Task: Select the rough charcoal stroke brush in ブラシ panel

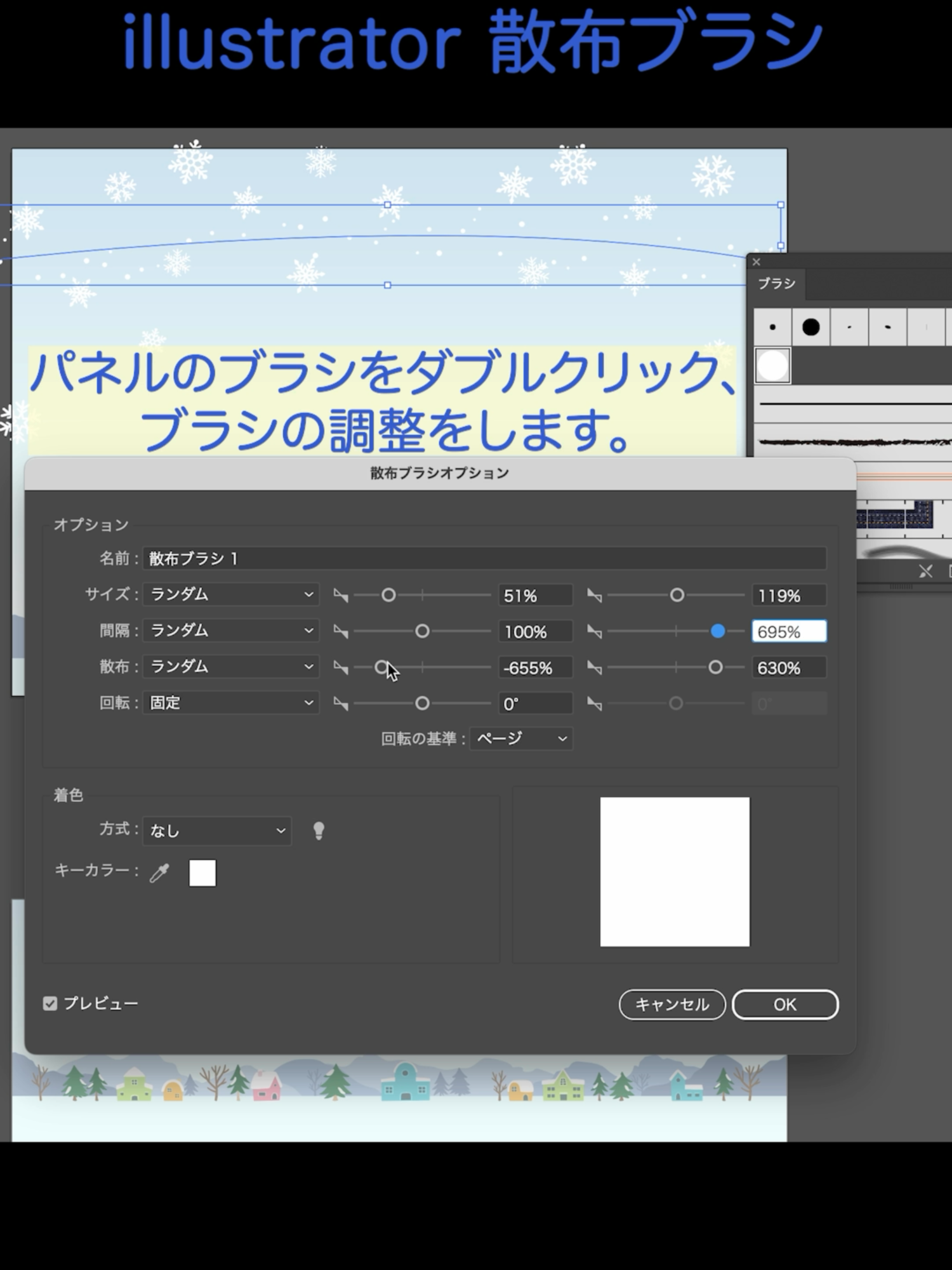Action: pos(855,442)
